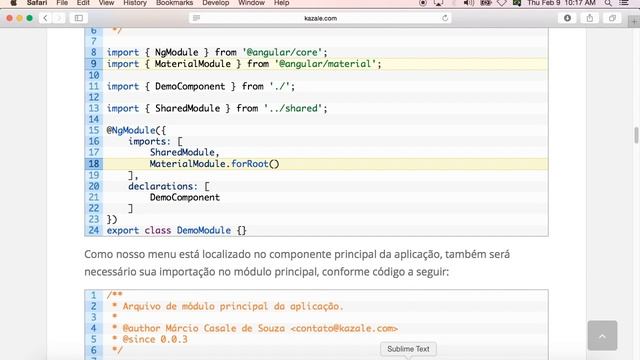Open the Safari menu
This screenshot has width=640, height=360.
pos(37,3)
